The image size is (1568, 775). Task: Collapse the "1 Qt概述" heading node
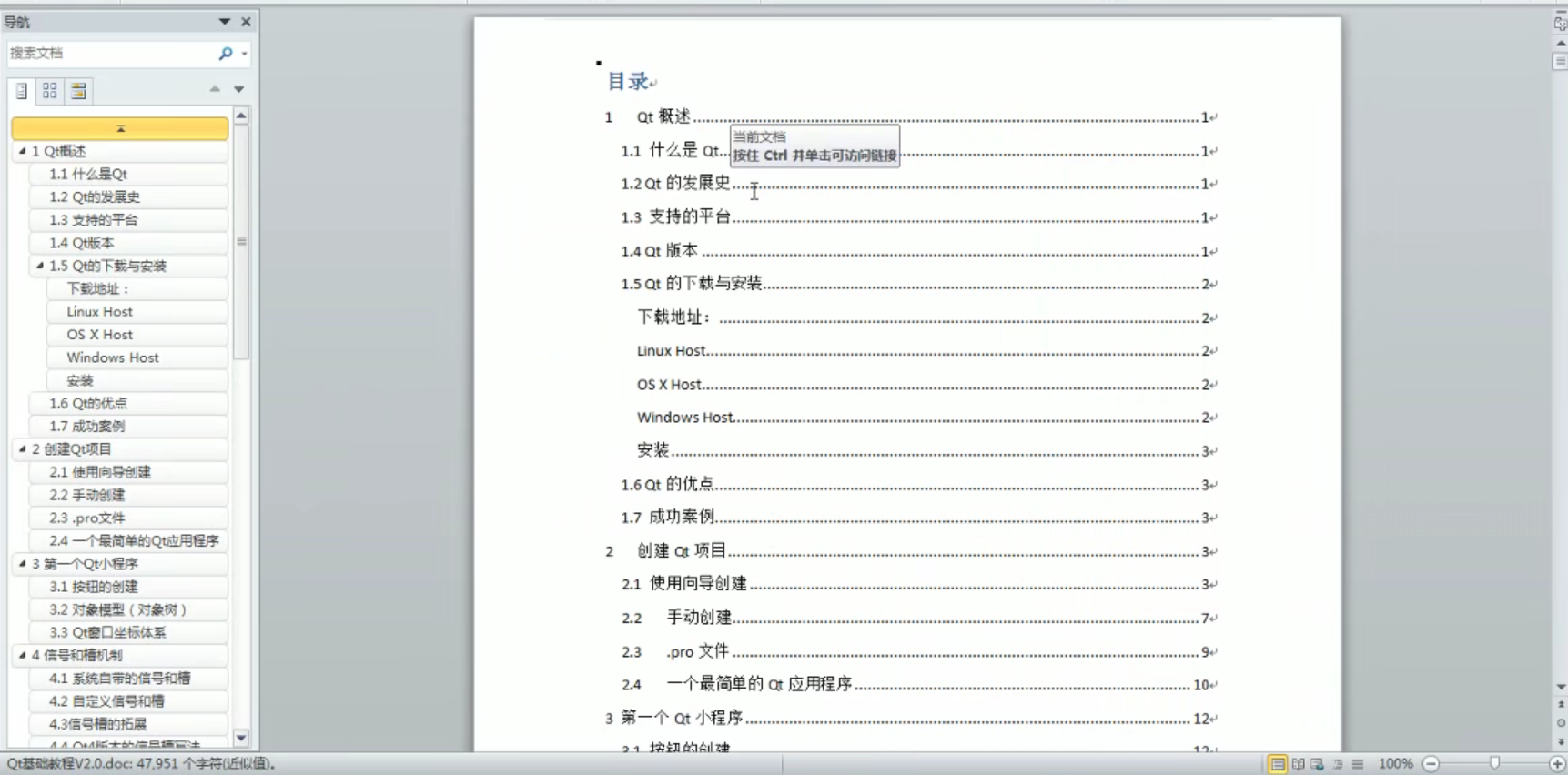22,151
